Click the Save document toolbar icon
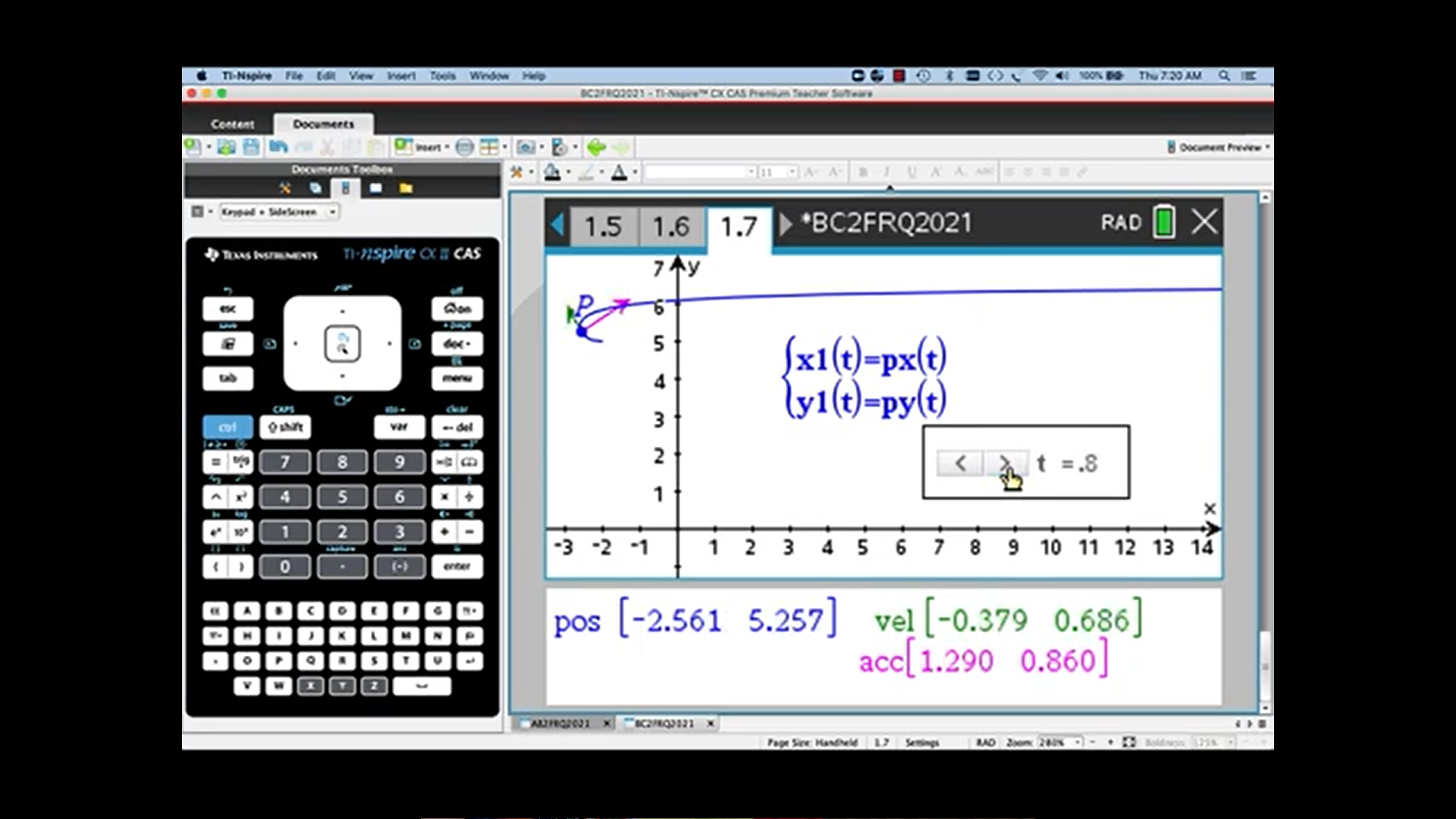The image size is (1456, 819). pos(251,147)
